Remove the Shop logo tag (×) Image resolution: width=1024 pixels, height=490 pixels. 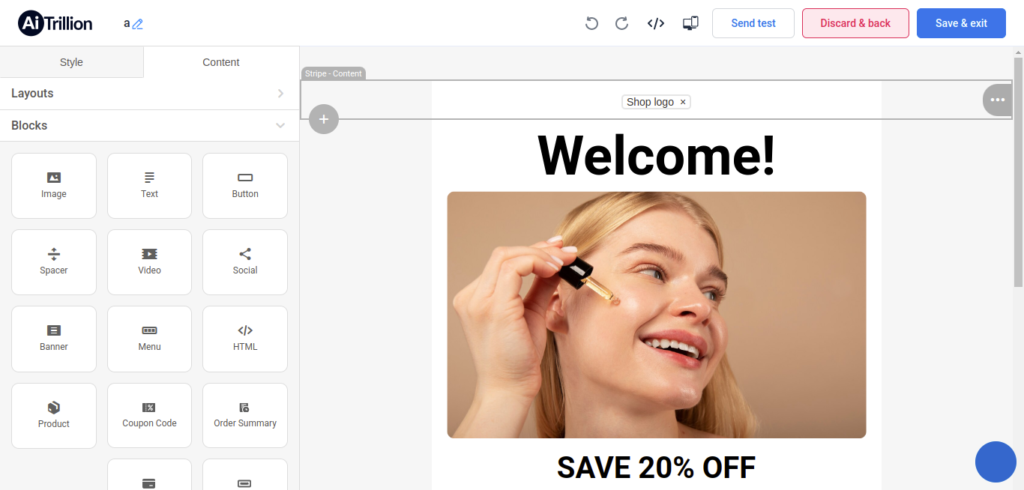point(683,102)
